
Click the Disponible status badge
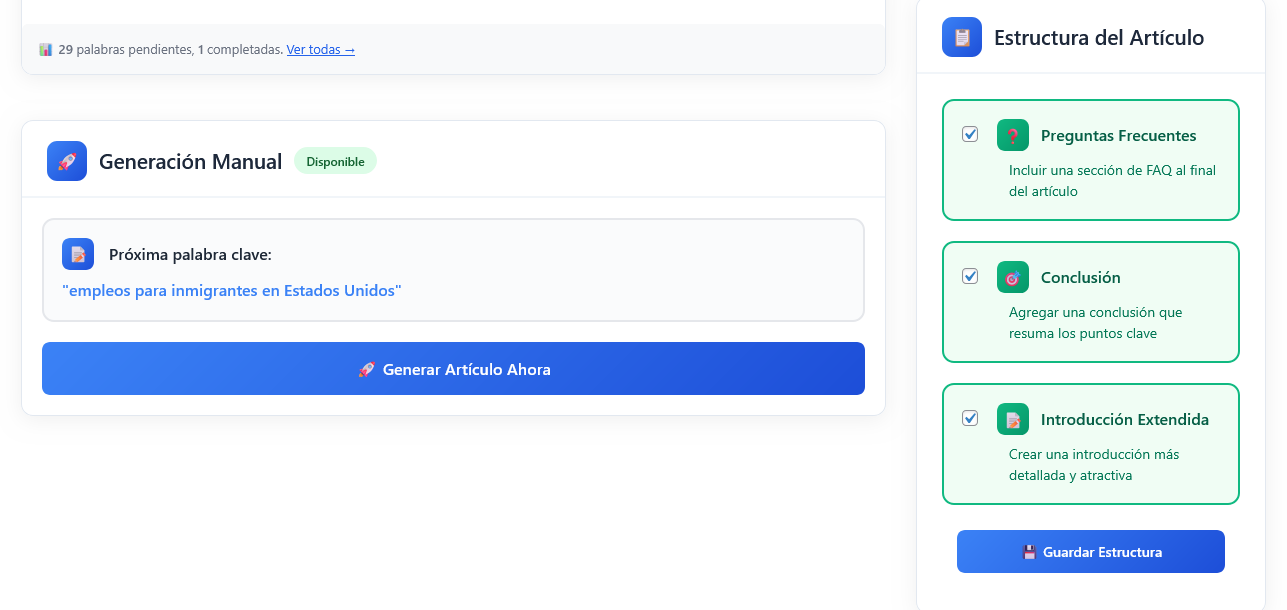(335, 161)
